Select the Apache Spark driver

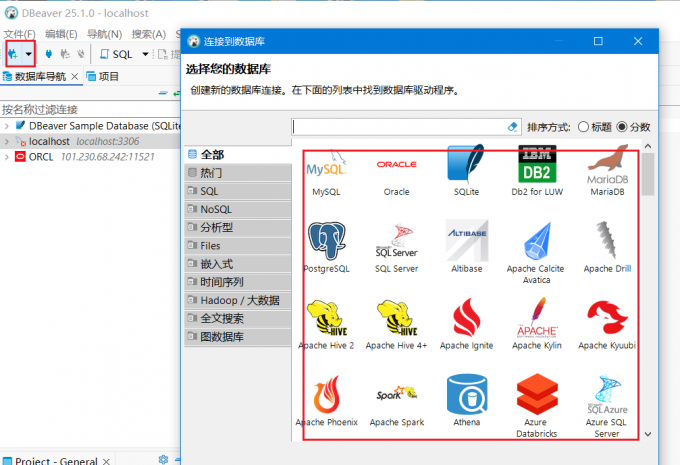[x=397, y=404]
